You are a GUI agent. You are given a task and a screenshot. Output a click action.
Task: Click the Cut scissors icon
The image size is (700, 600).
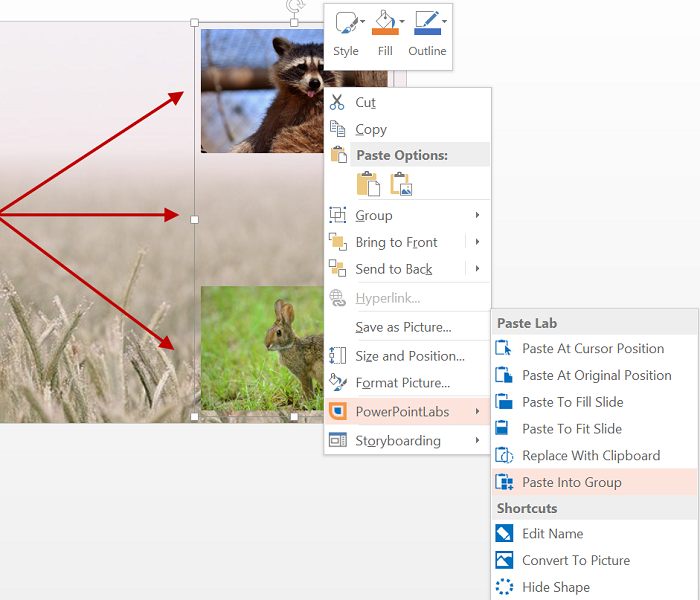(x=337, y=102)
